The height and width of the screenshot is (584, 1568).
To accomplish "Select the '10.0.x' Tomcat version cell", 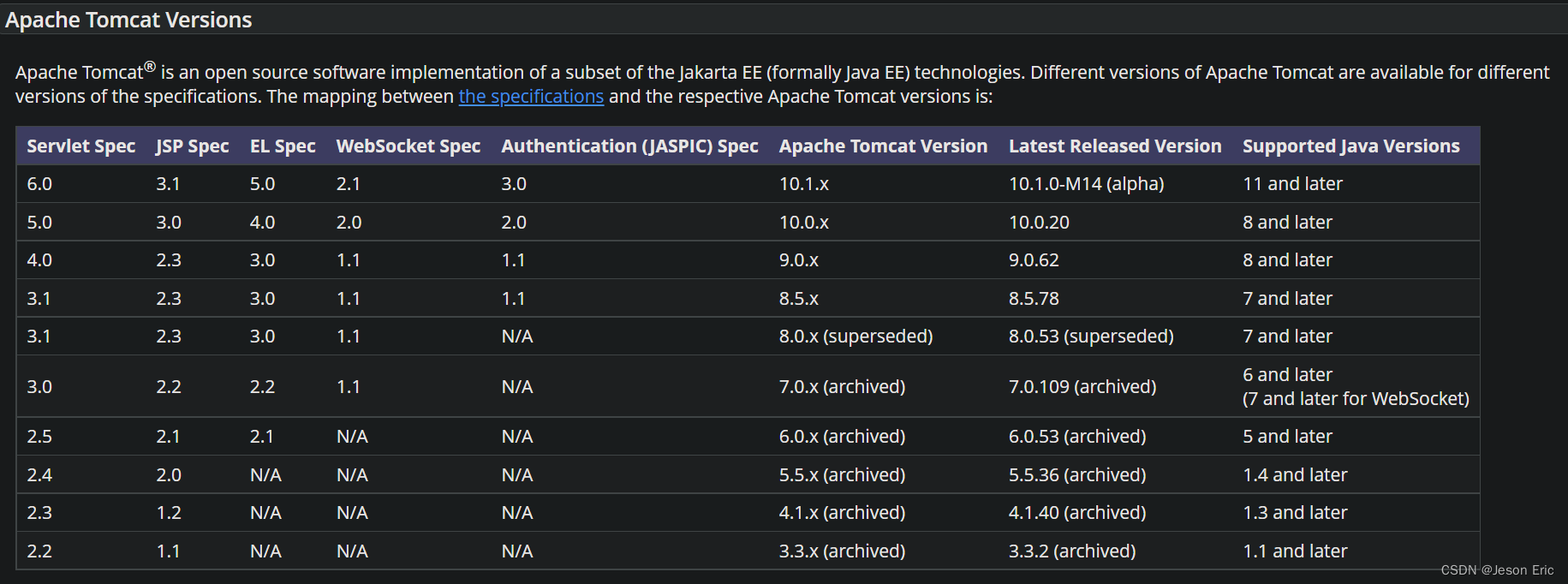I will point(804,223).
